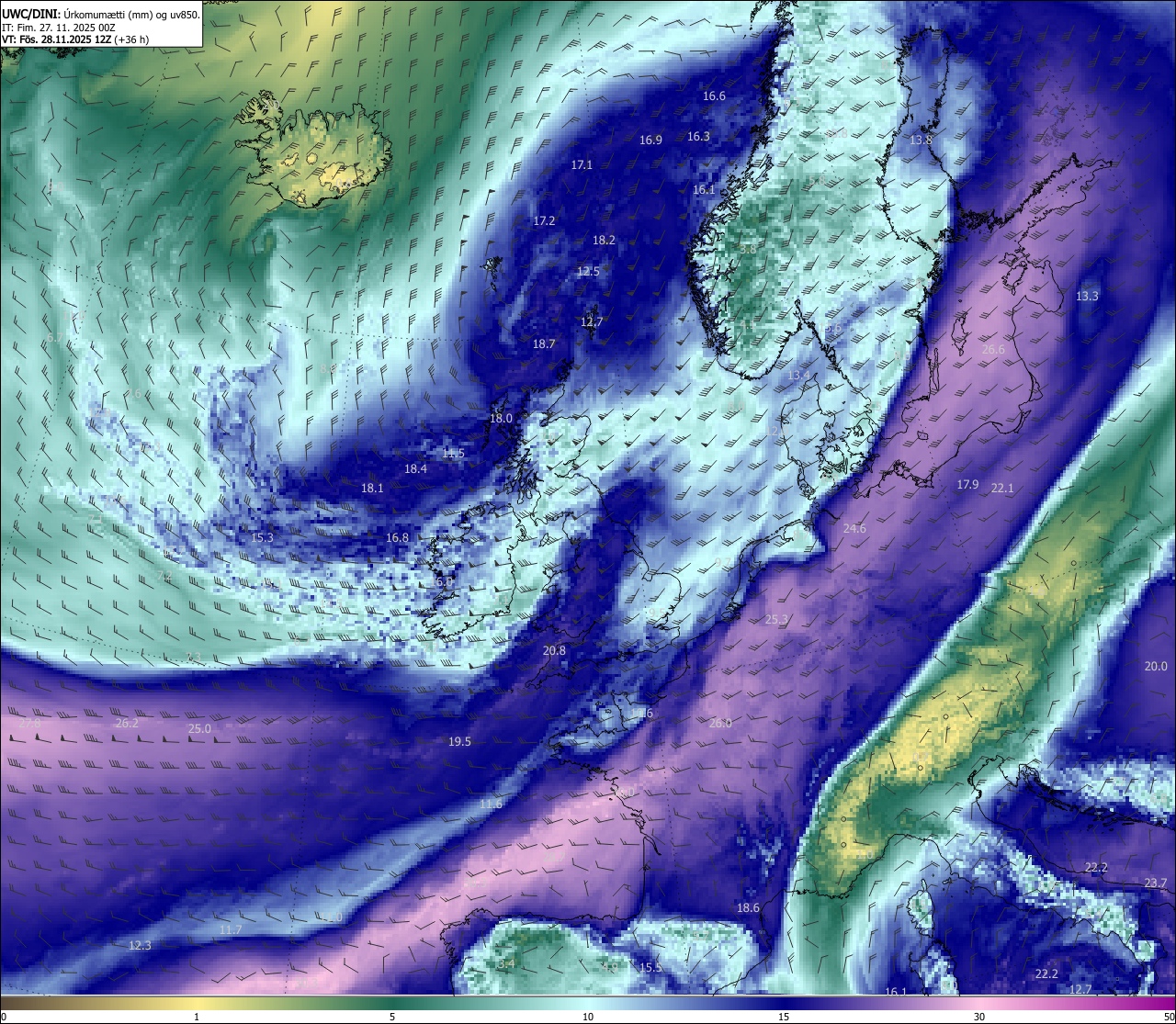The width and height of the screenshot is (1176, 1024).
Task: Click the init time 'IT: Fim. 27. 11. 2025 00Z'
Action: (x=59, y=28)
